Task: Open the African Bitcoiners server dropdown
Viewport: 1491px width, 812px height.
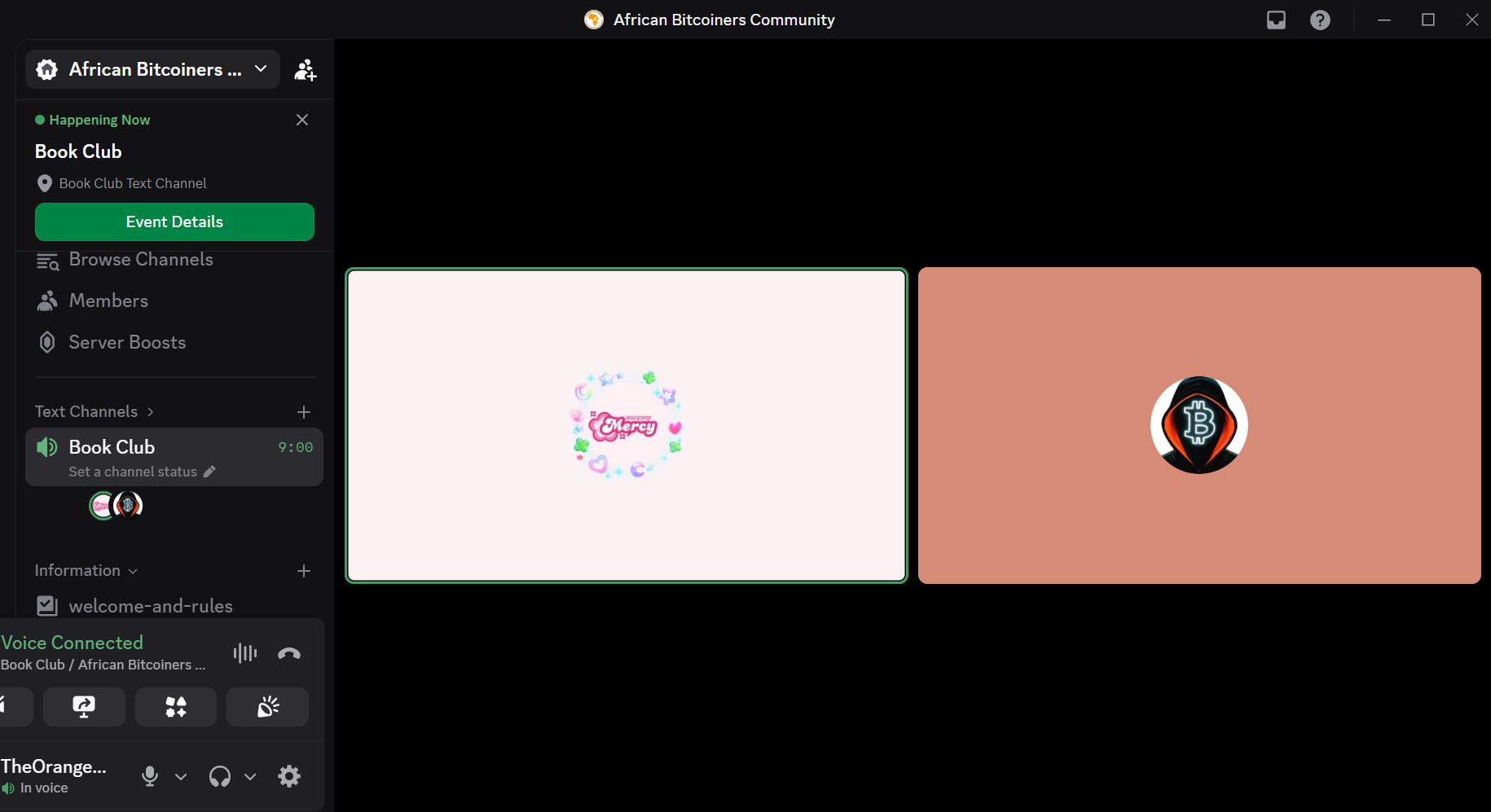Action: (152, 69)
